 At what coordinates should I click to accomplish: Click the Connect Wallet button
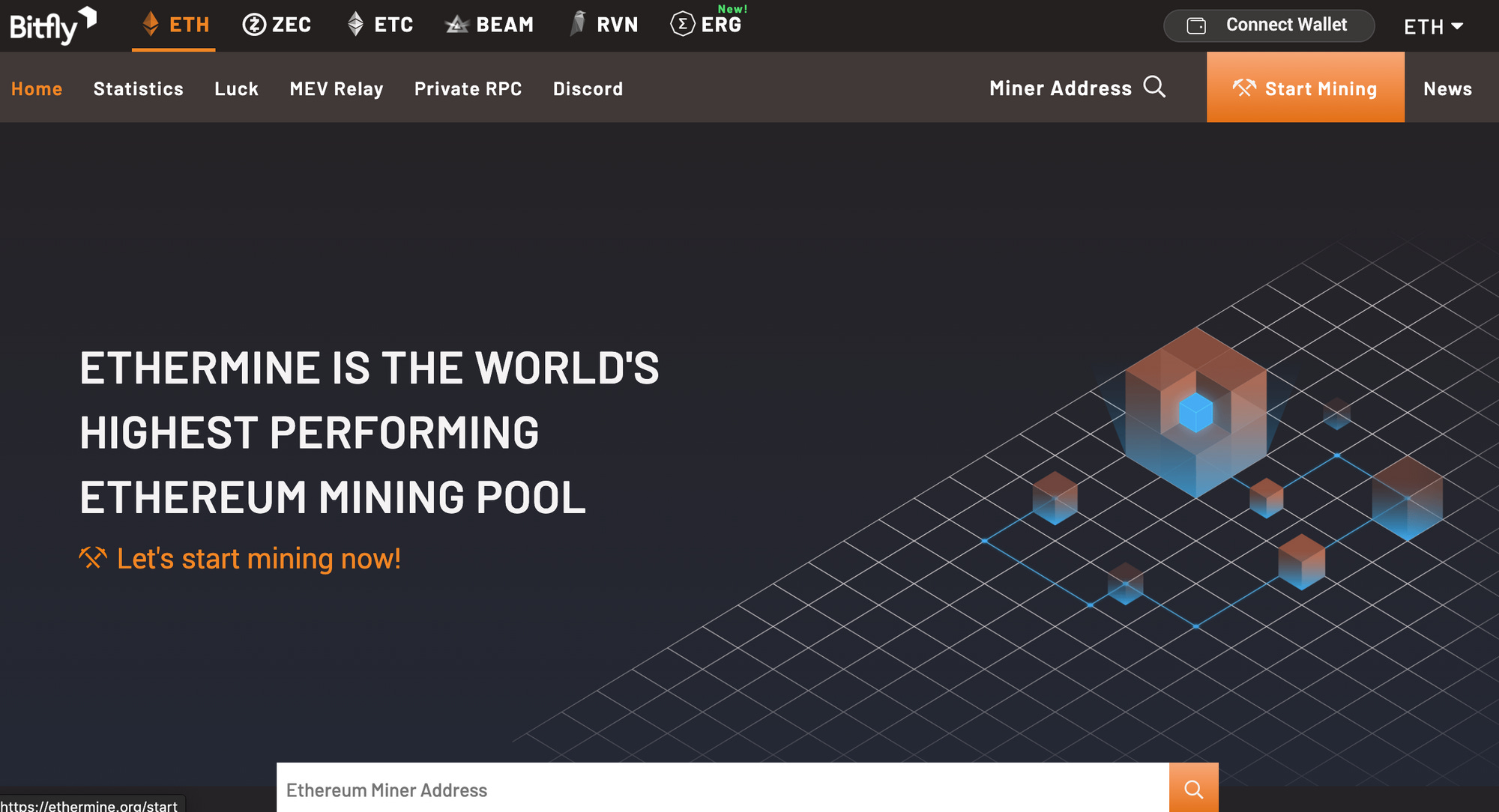[1268, 25]
